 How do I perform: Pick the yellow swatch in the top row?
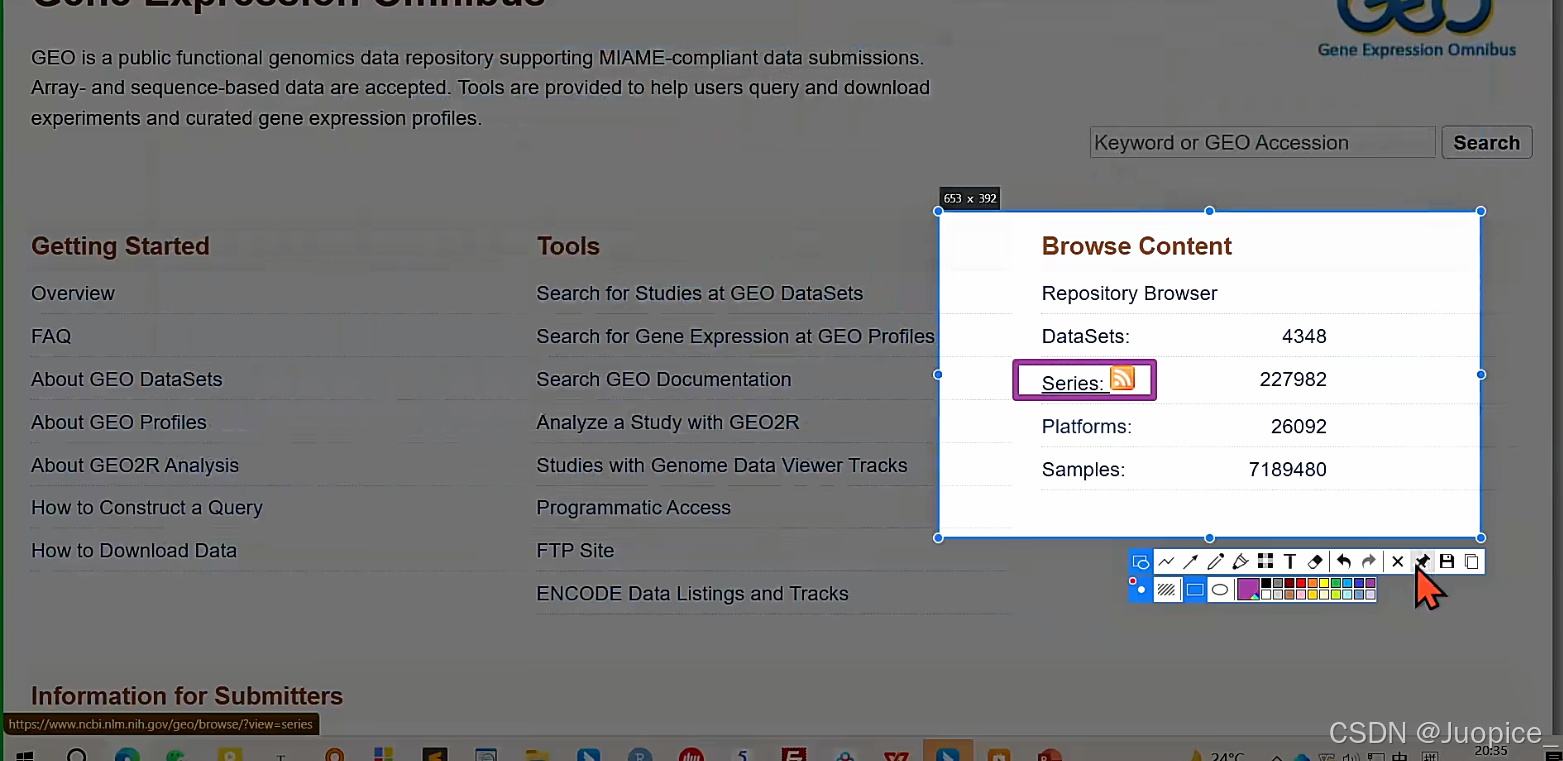1324,583
